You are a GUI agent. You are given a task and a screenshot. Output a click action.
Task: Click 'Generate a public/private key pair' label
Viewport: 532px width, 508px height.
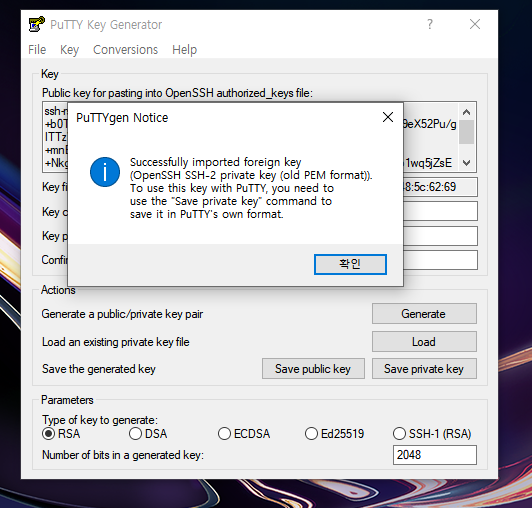point(122,314)
